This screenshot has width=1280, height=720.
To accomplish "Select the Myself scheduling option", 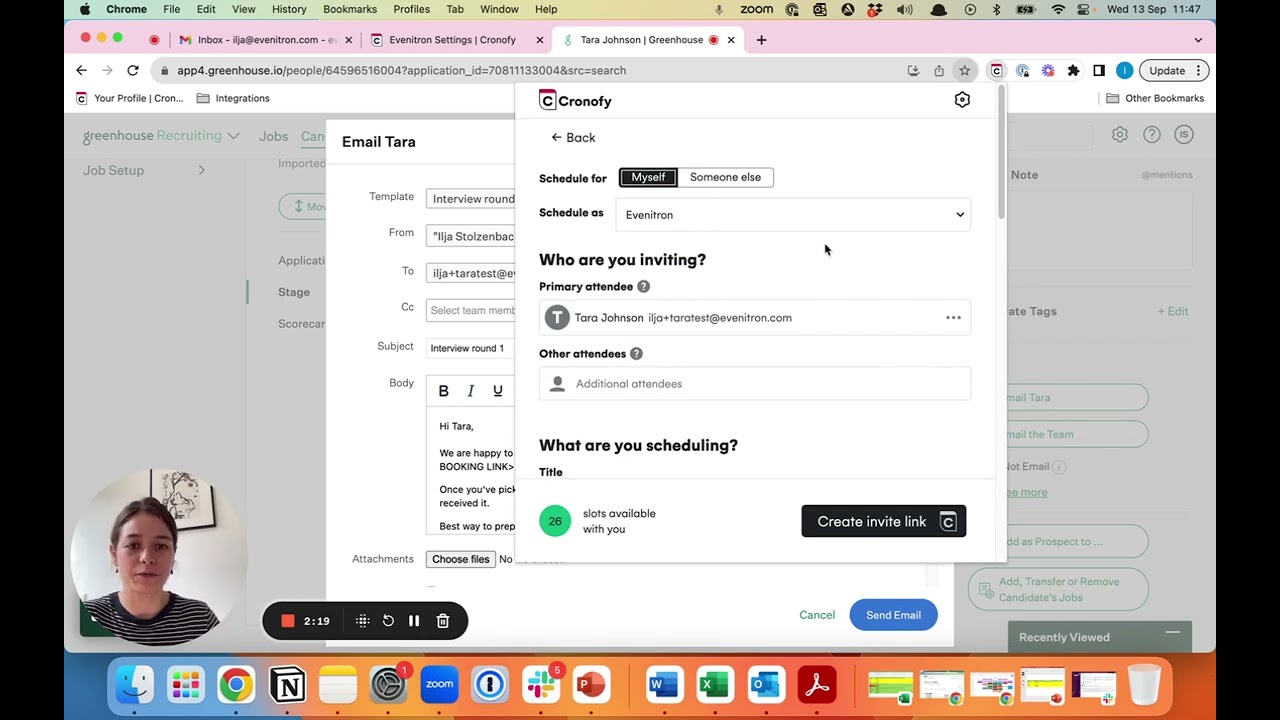I will pos(648,177).
